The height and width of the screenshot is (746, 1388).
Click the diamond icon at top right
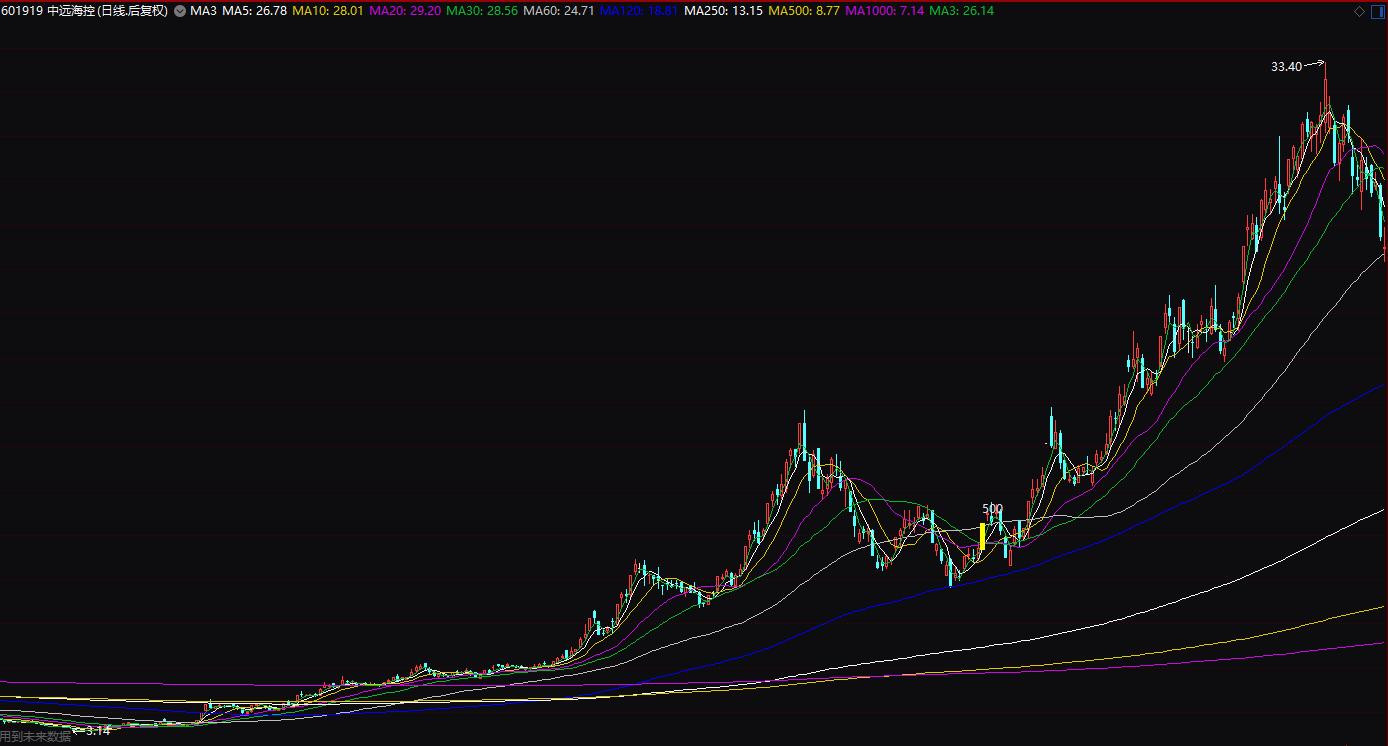[x=1359, y=11]
